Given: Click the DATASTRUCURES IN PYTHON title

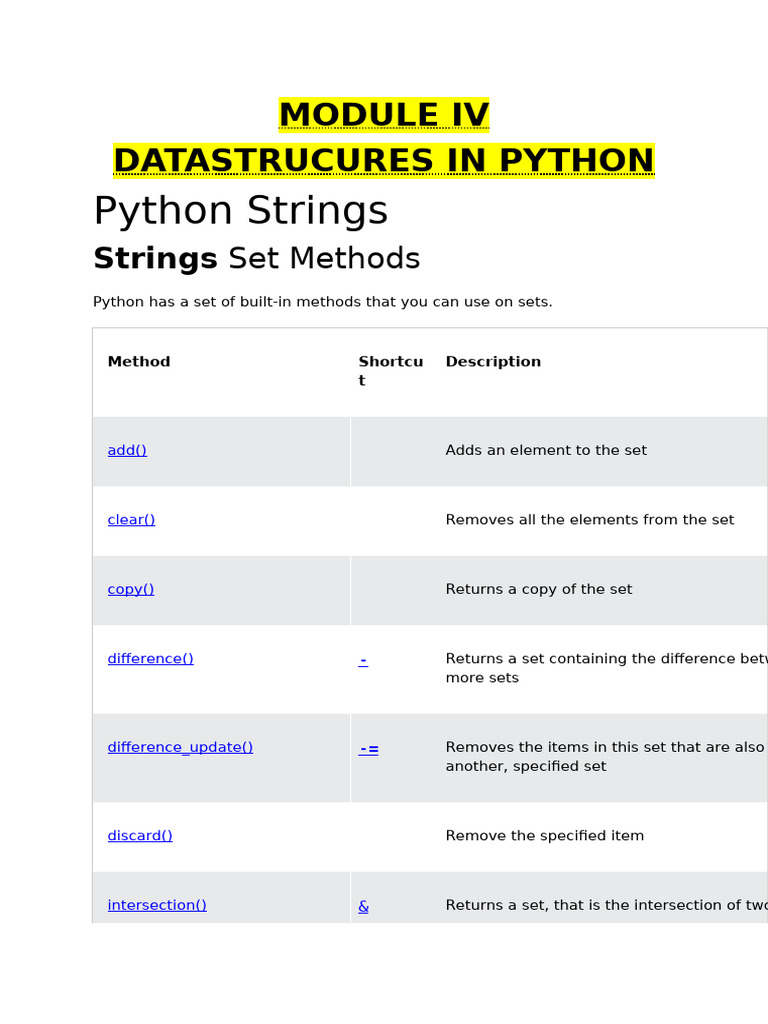Looking at the screenshot, I should pyautogui.click(x=384, y=161).
